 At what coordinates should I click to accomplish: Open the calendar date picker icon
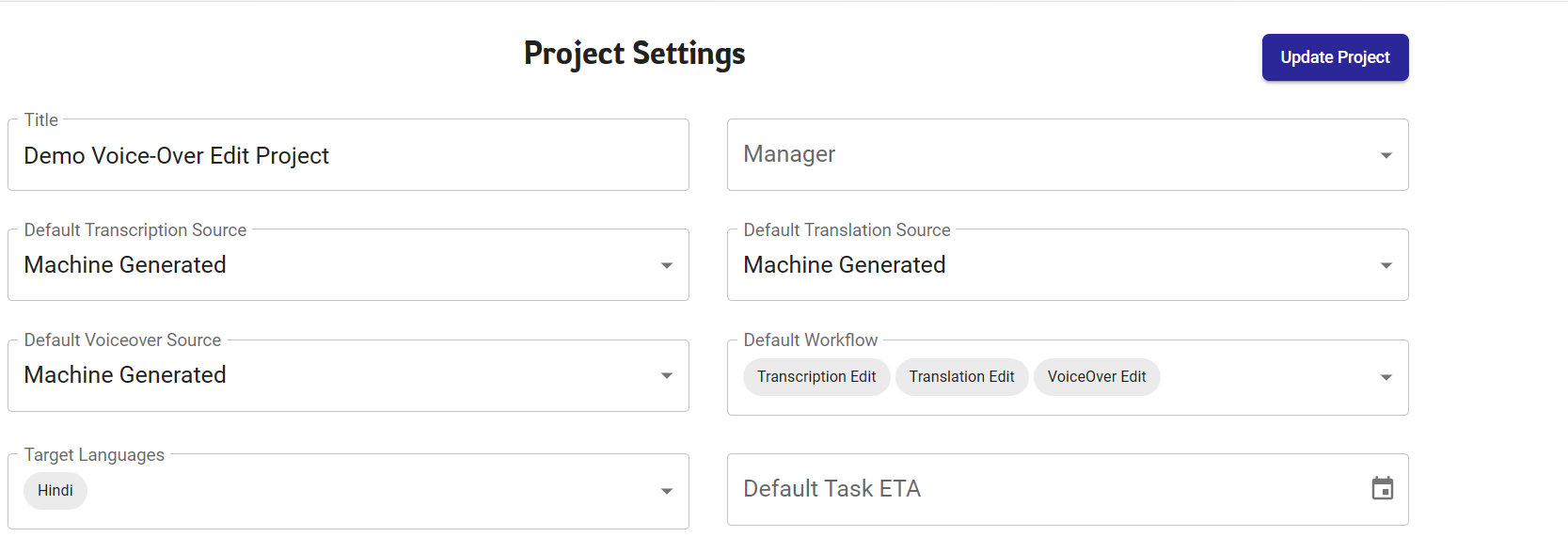click(1382, 489)
